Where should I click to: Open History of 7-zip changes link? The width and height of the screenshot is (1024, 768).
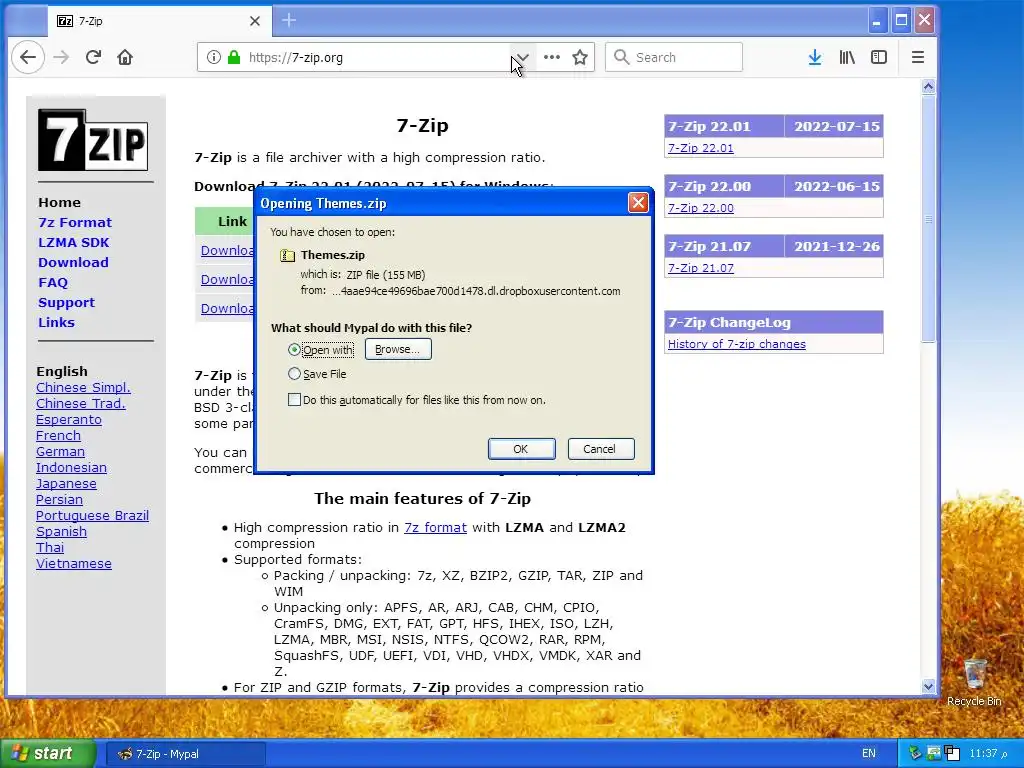(x=737, y=344)
